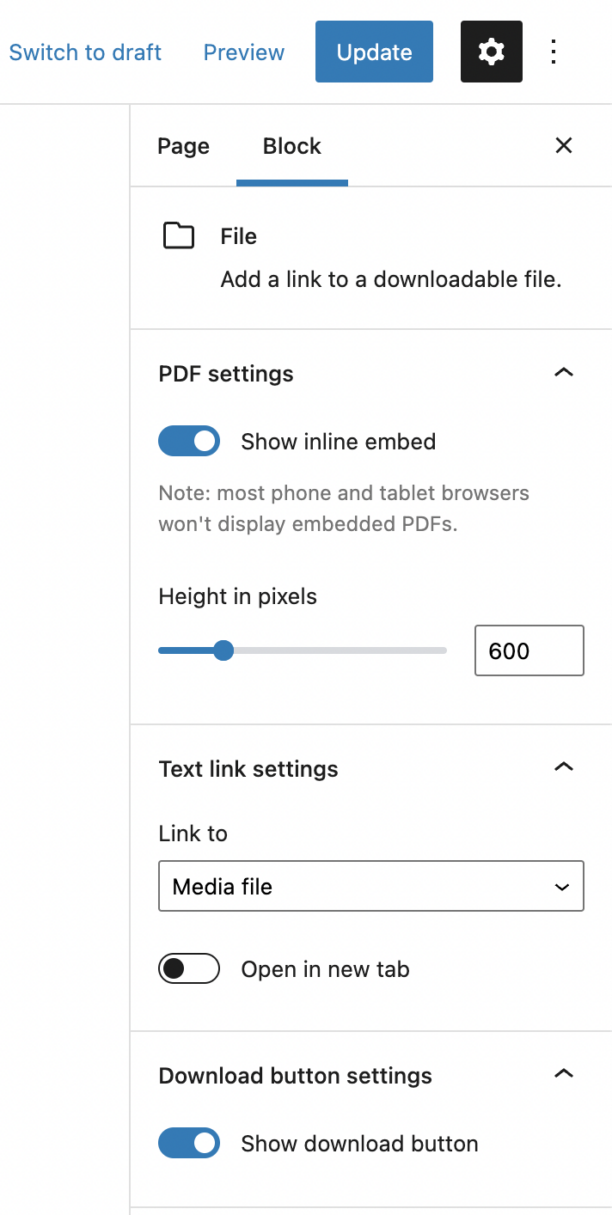Click the Update button
This screenshot has height=1215, width=612.
click(x=374, y=52)
